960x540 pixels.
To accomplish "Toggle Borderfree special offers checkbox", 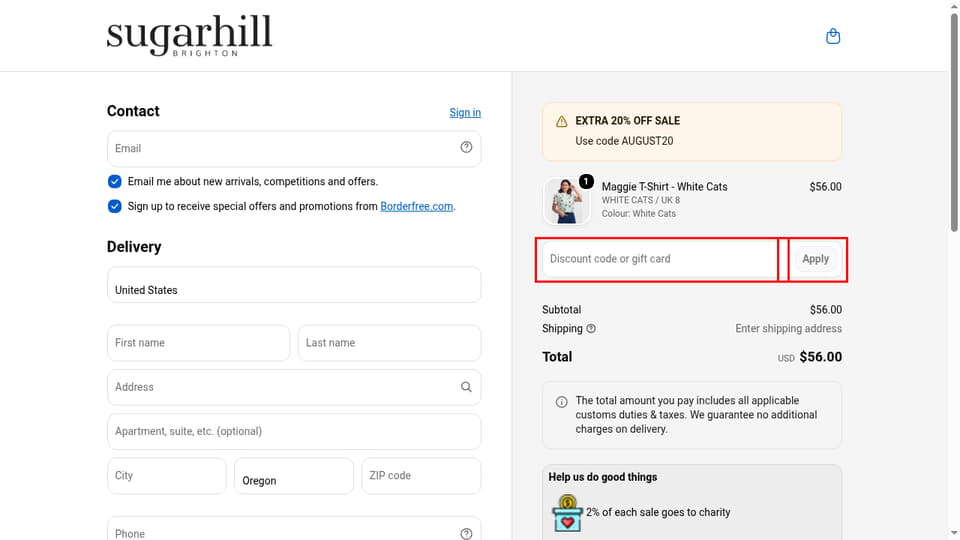I will point(114,206).
